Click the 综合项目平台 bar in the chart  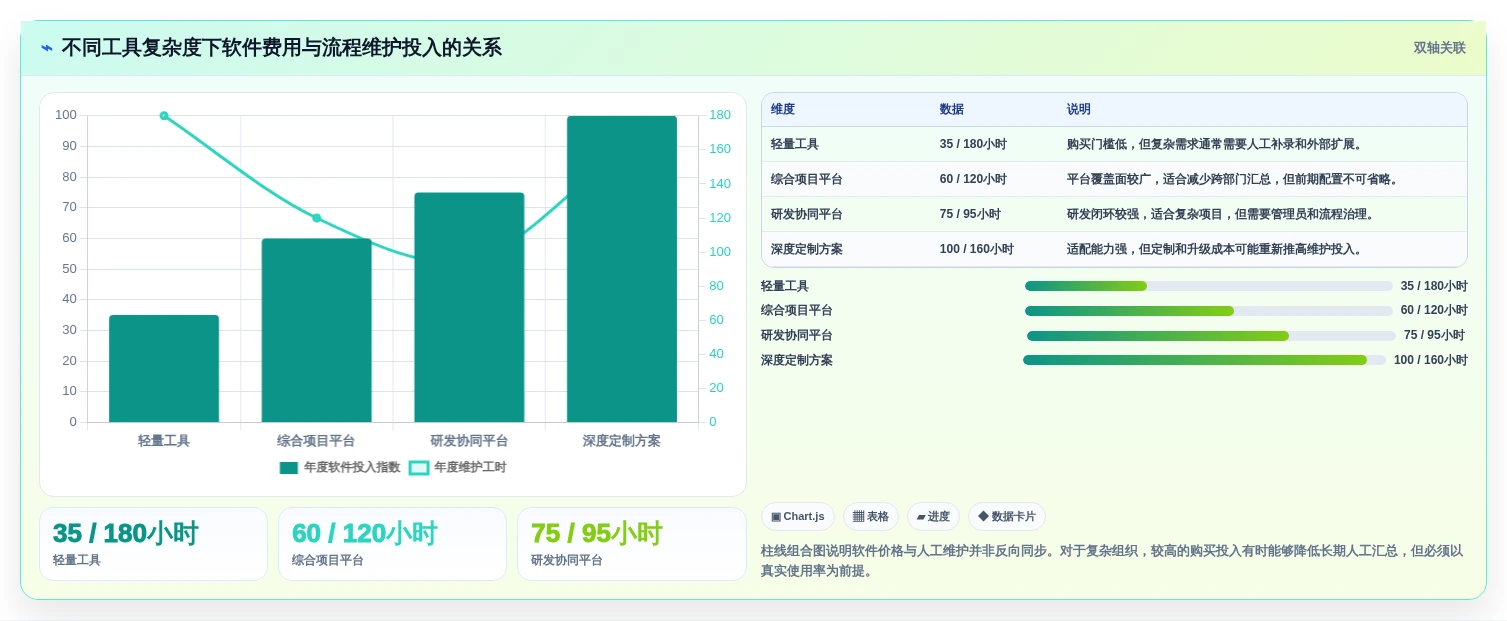[316, 330]
